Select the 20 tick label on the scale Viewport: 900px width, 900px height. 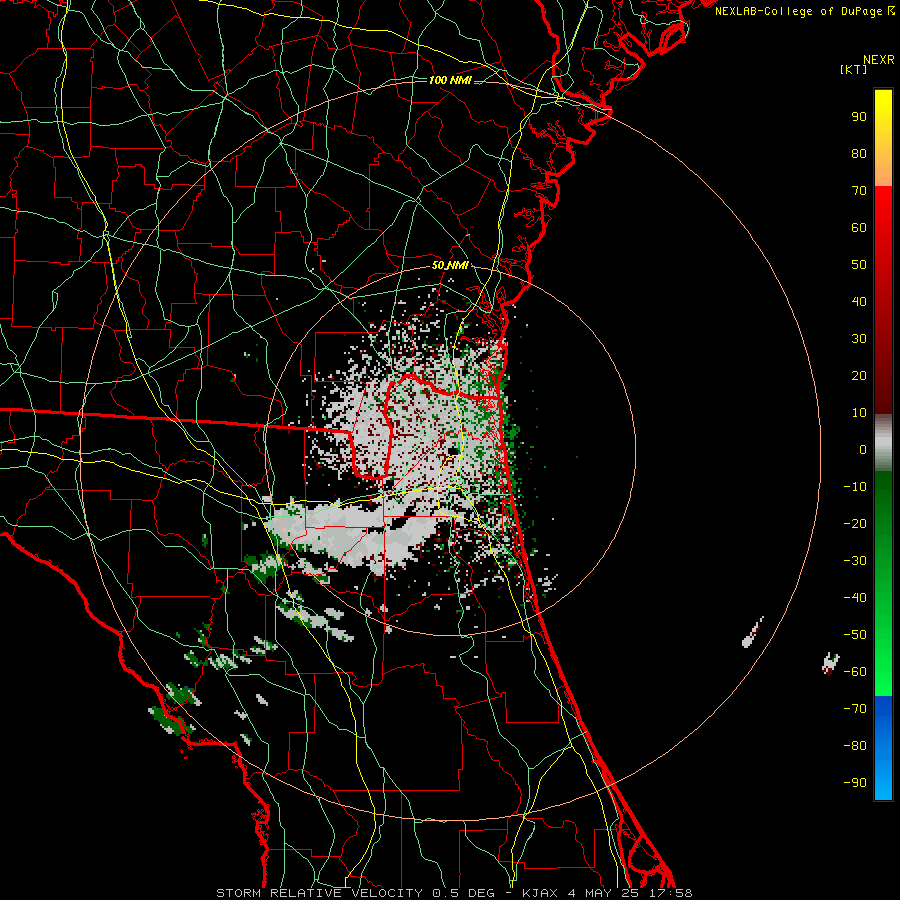click(x=859, y=376)
